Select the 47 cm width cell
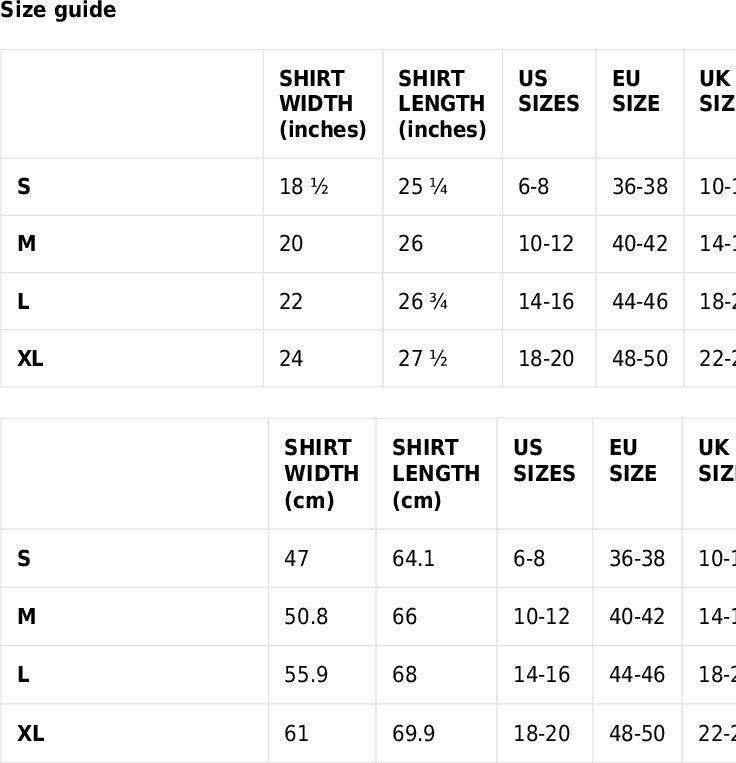This screenshot has width=736, height=763. pos(296,558)
